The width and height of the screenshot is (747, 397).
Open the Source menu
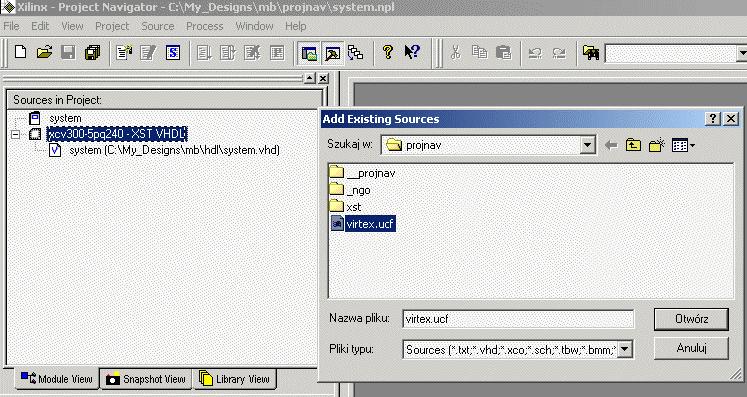158,26
